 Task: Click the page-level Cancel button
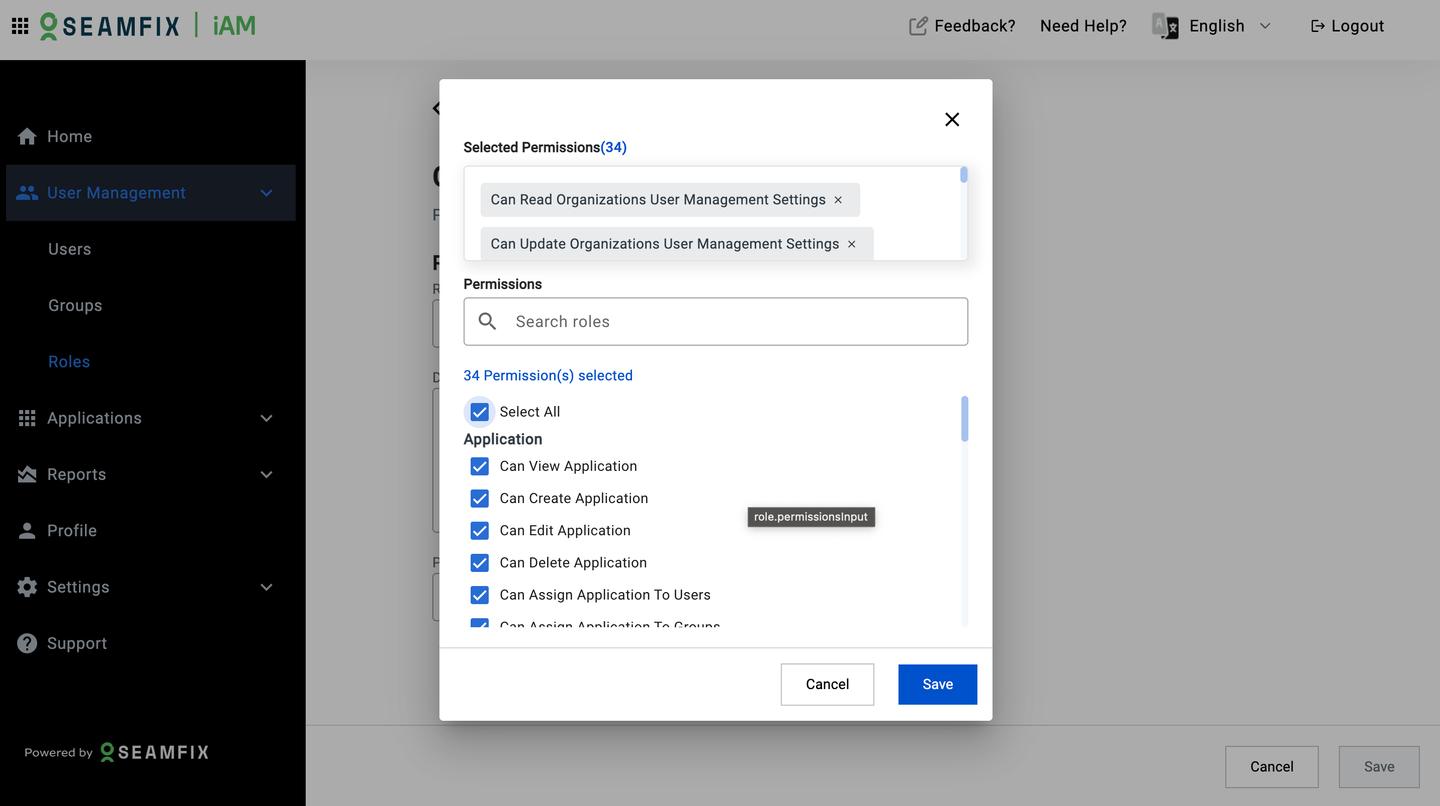point(1272,767)
